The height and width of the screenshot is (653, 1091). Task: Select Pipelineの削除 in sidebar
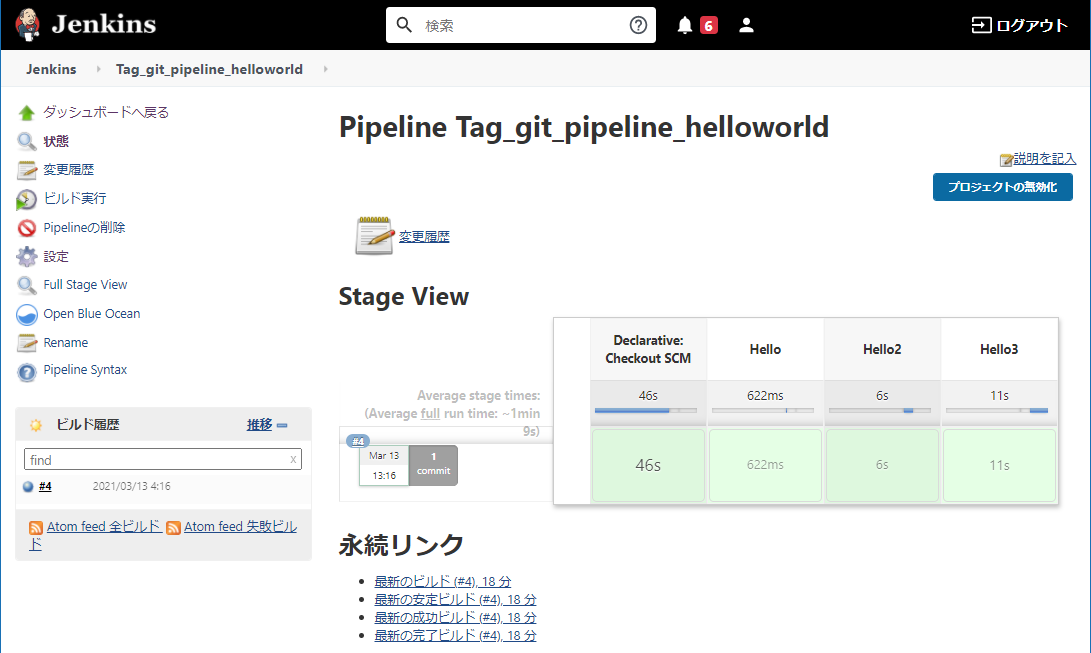tap(84, 227)
